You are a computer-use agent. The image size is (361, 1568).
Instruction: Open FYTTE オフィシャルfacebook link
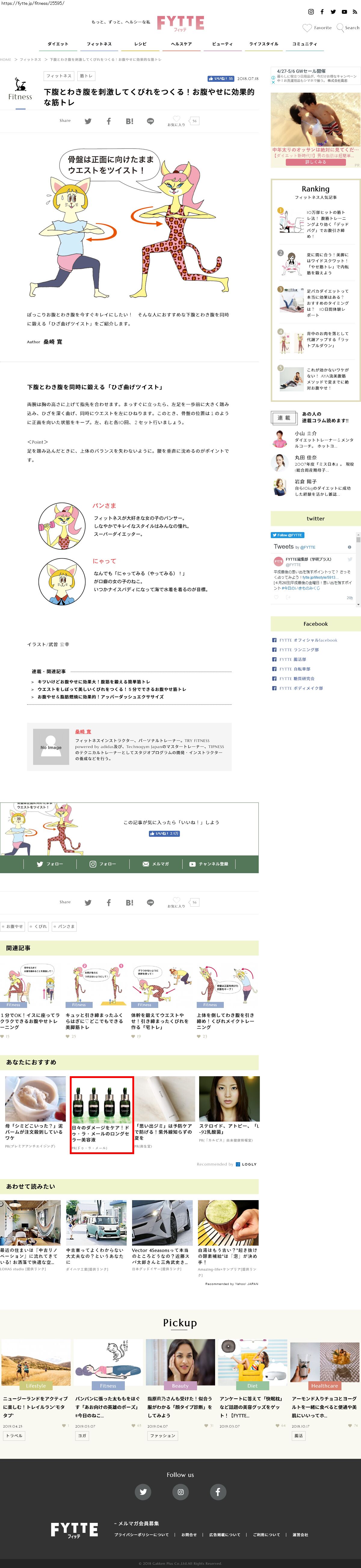pyautogui.click(x=308, y=640)
